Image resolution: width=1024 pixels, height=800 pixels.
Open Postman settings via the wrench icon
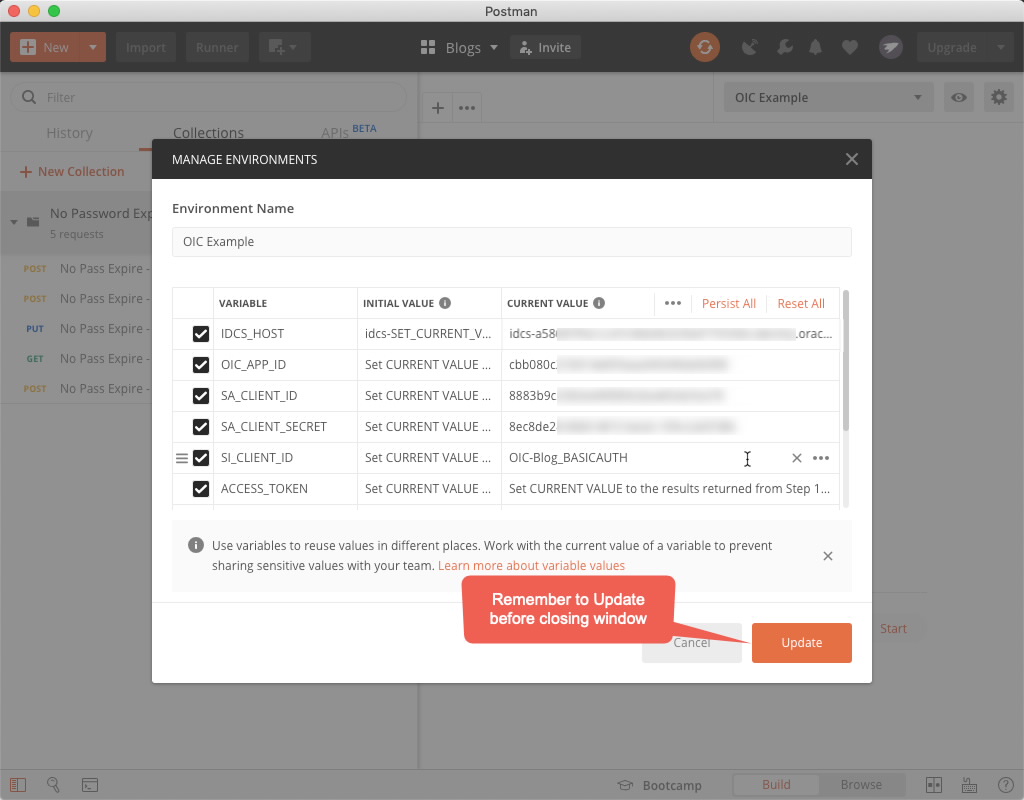click(785, 47)
